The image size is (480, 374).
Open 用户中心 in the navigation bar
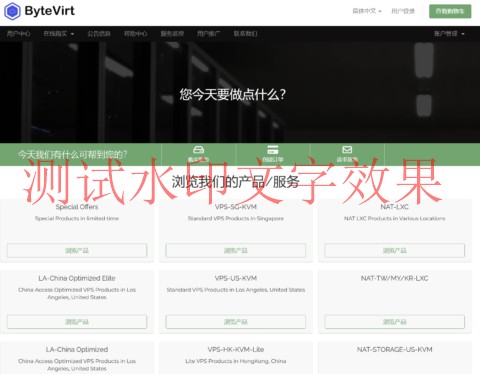(18, 34)
